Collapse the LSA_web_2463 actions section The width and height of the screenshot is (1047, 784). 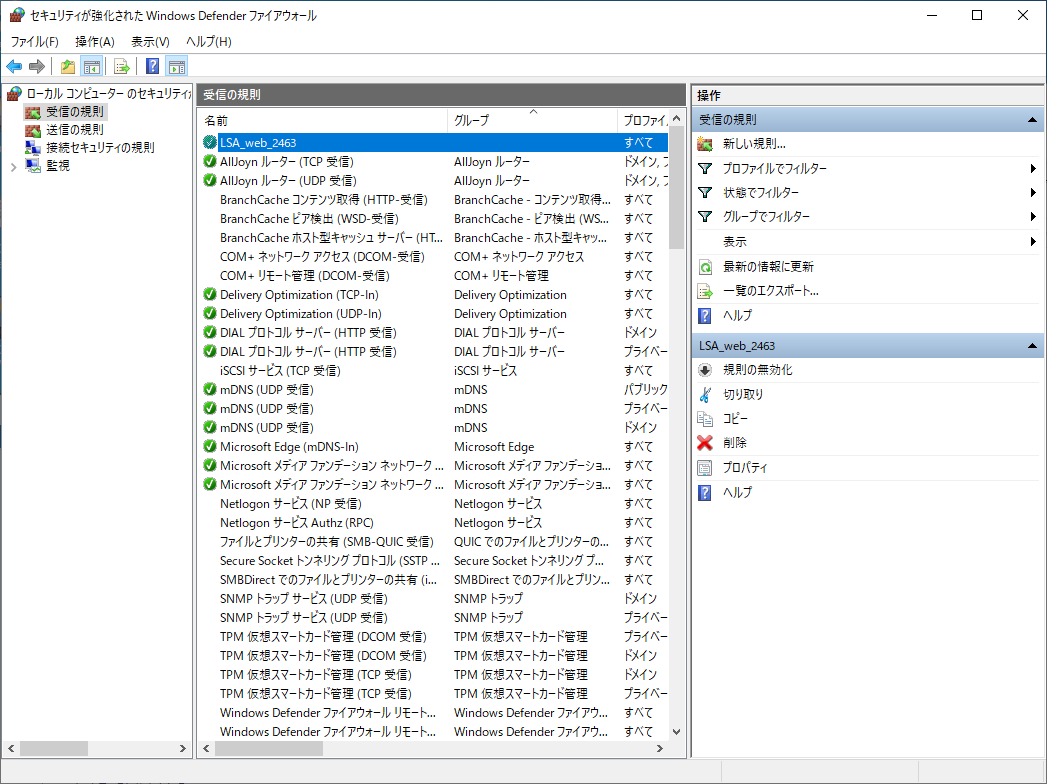tap(1032, 346)
